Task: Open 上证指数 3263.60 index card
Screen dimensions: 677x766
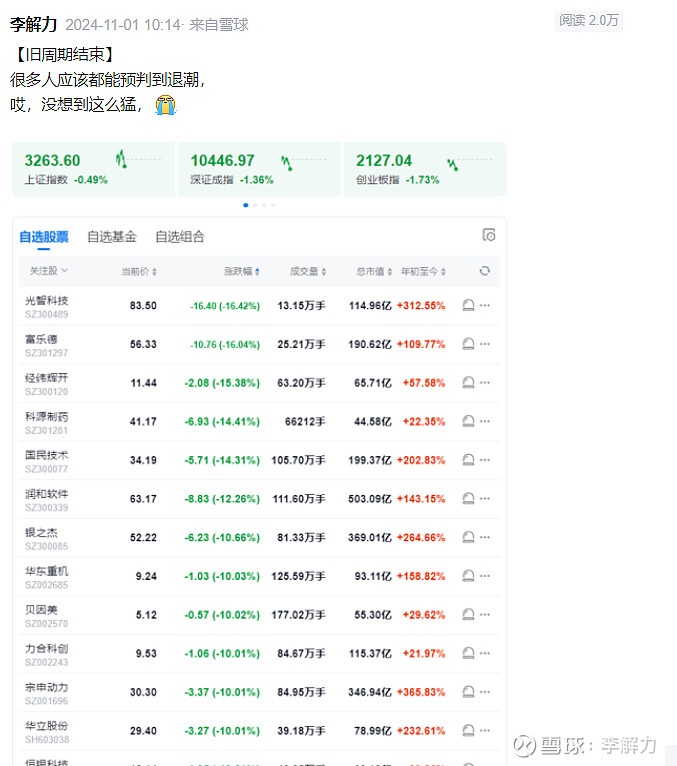Action: coord(93,169)
